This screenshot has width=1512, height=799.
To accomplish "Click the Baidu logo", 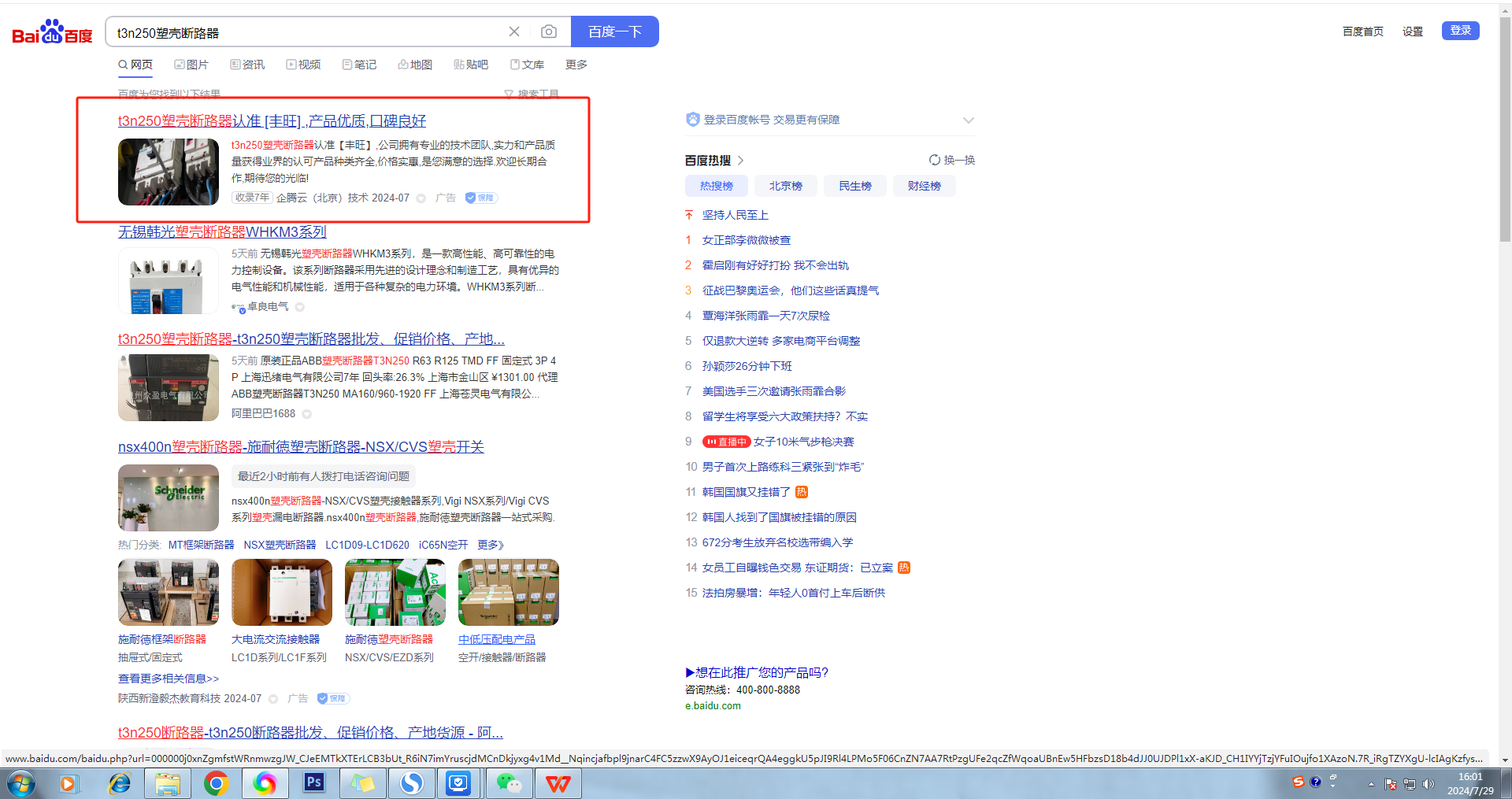I will click(x=52, y=32).
